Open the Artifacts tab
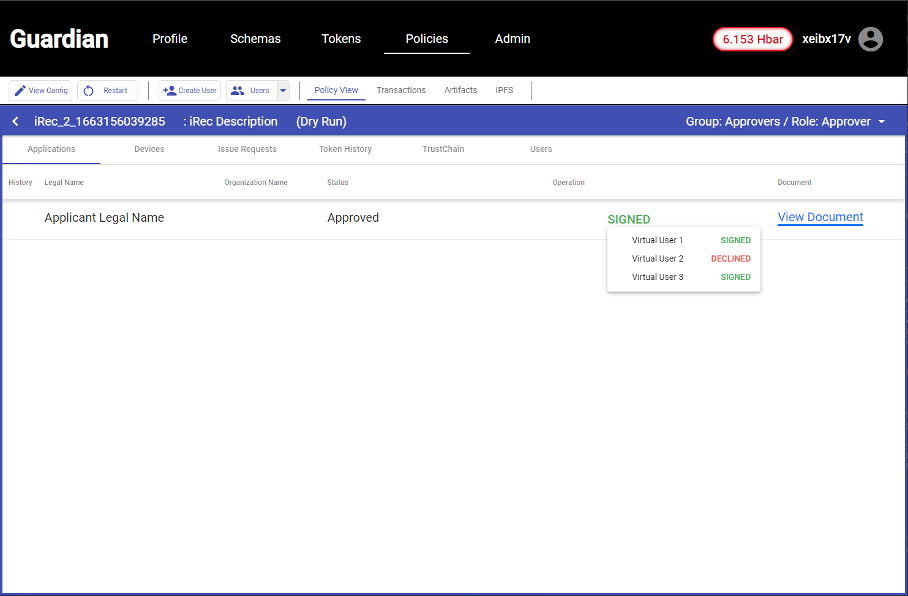The height and width of the screenshot is (596, 908). click(460, 90)
